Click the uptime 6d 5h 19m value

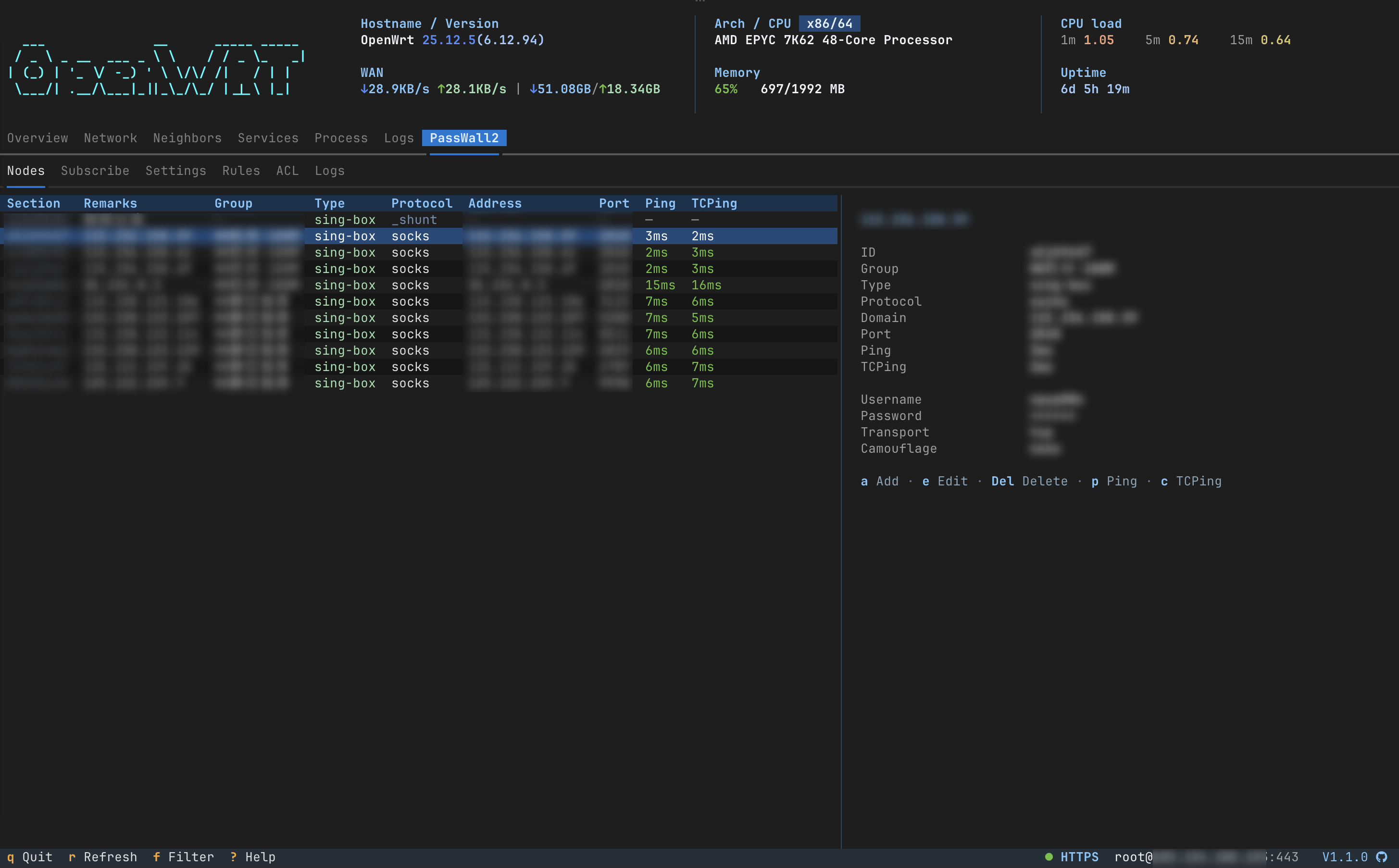pyautogui.click(x=1095, y=89)
